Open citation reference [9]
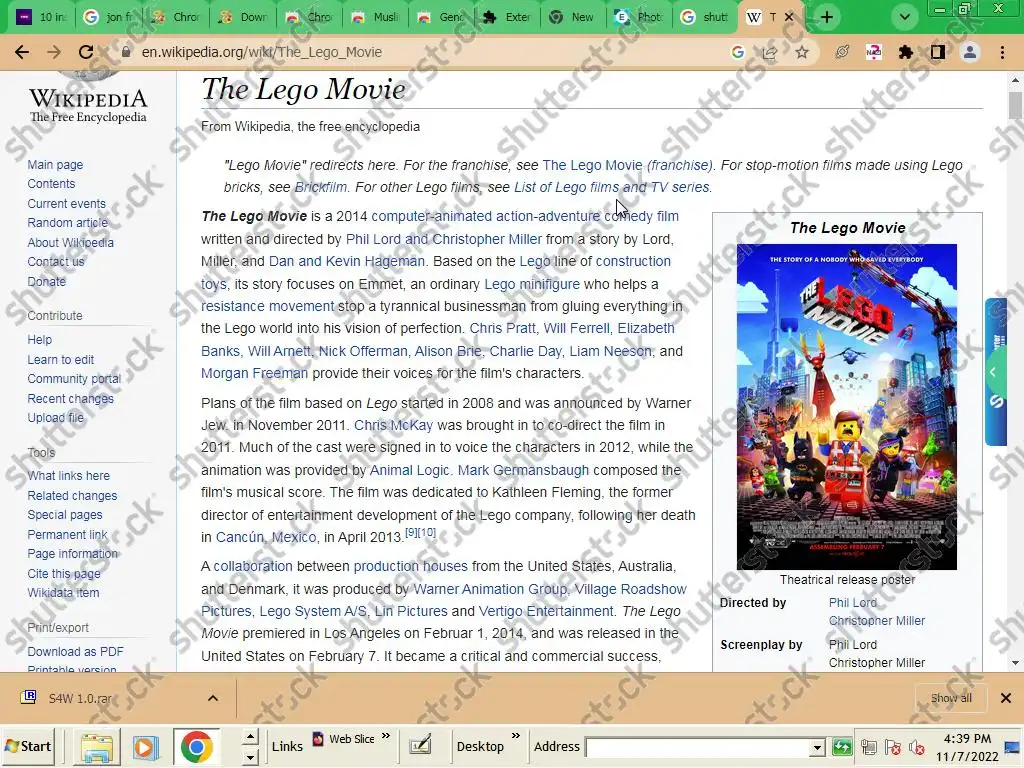This screenshot has height=768, width=1024. tap(411, 532)
